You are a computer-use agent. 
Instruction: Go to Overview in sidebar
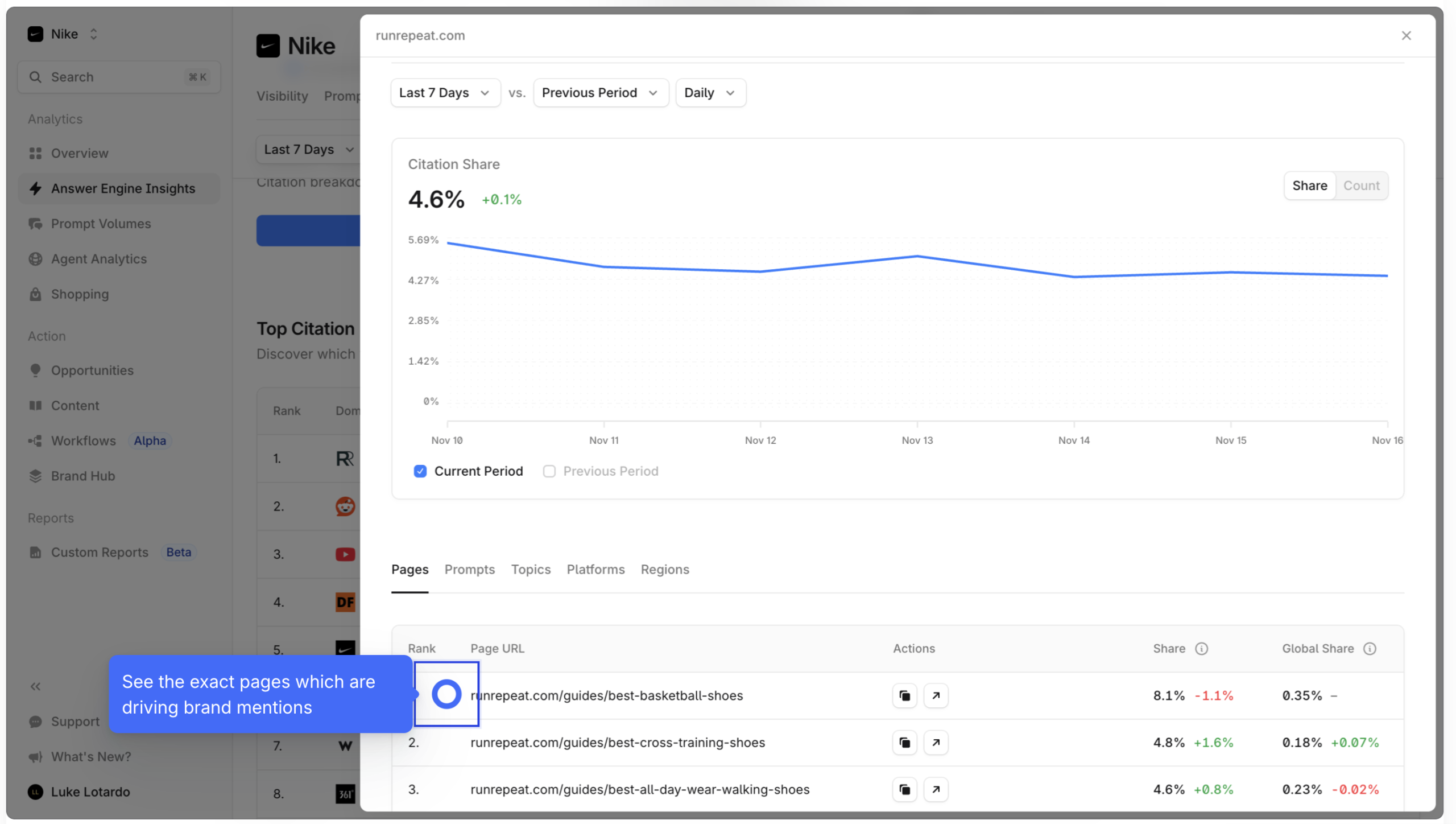[119, 153]
